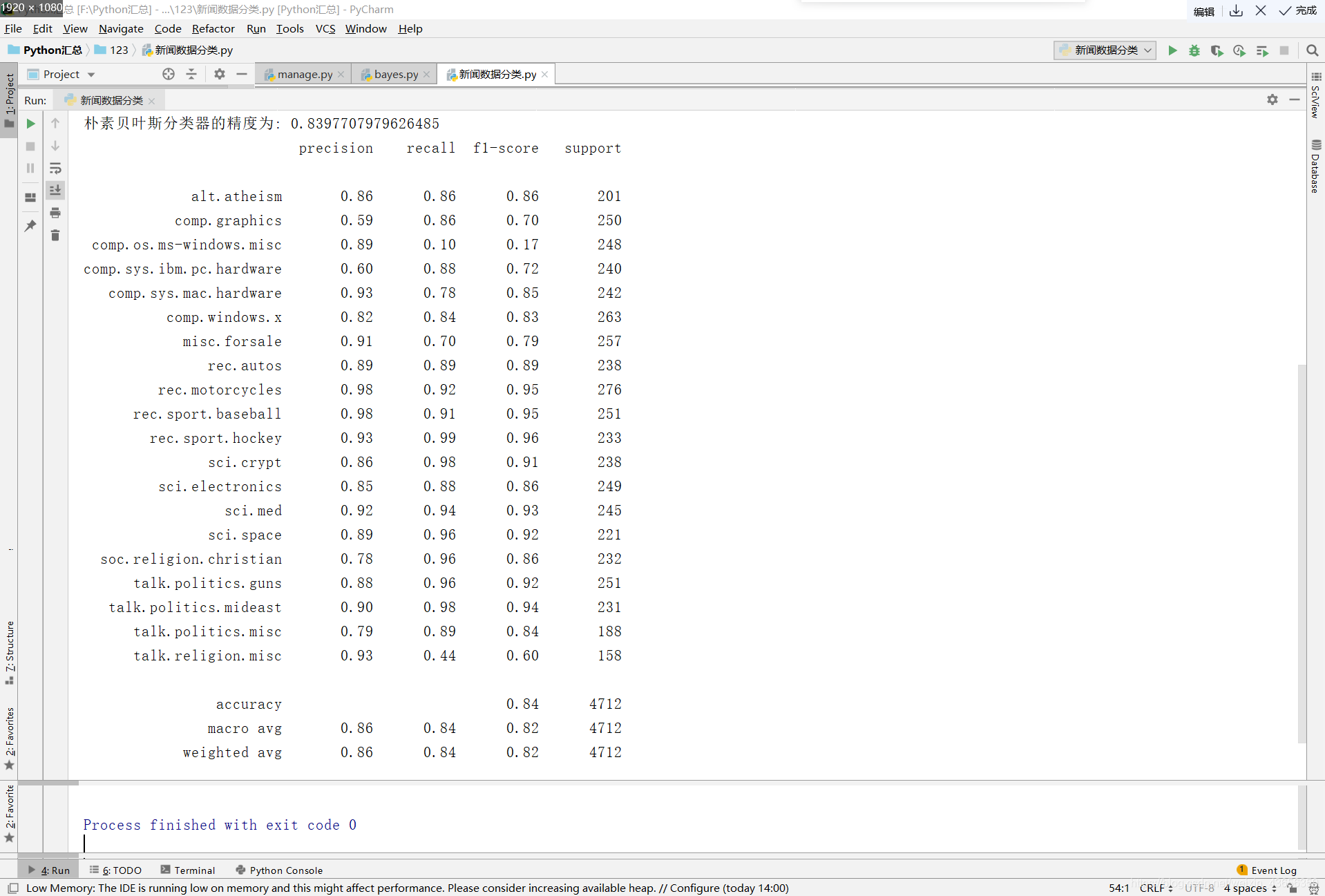The width and height of the screenshot is (1325, 896).
Task: Open the VCS menu
Action: (325, 28)
